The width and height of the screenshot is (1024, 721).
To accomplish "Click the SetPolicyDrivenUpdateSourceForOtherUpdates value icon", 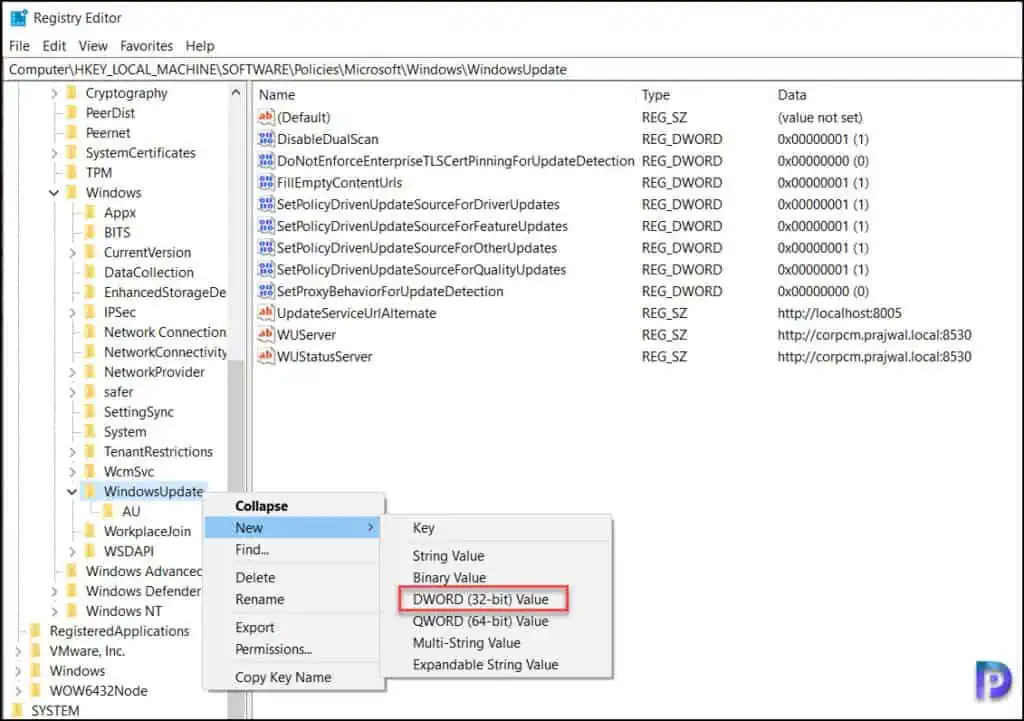I will 266,248.
